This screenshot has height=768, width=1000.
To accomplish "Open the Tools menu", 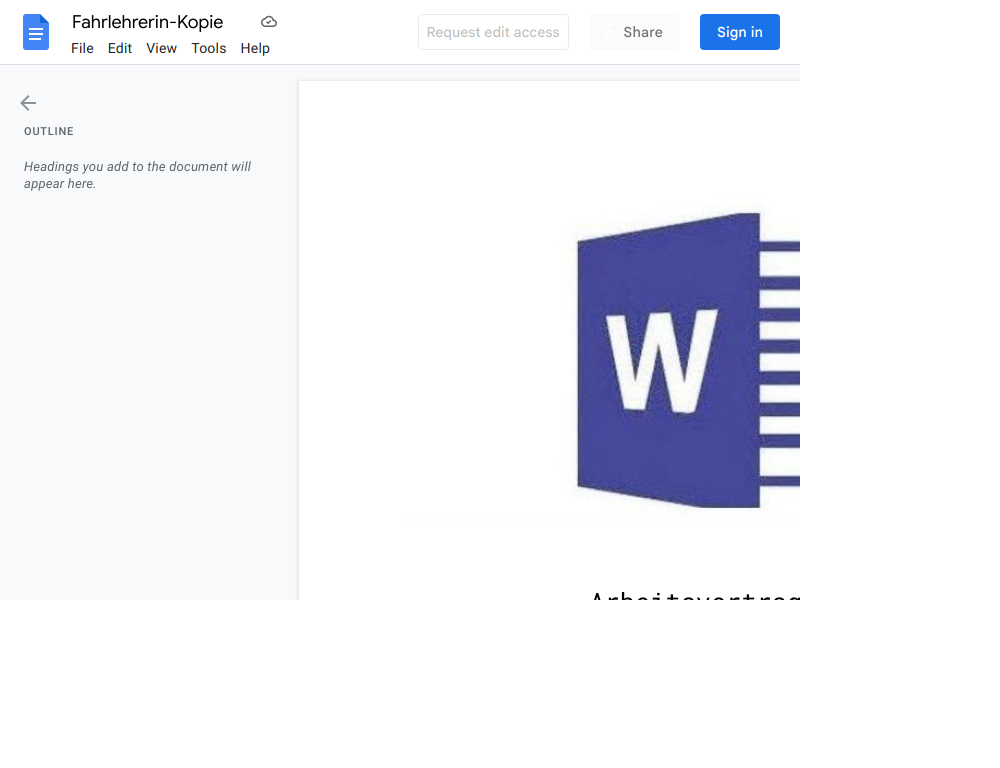I will pyautogui.click(x=209, y=48).
